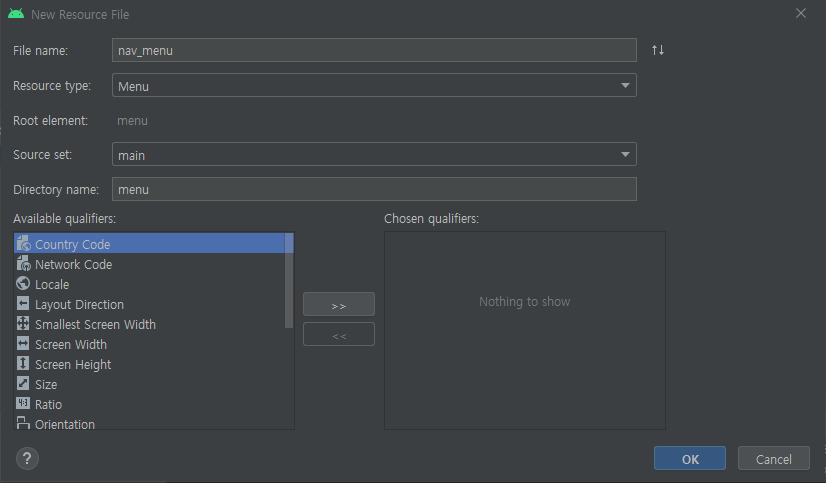Click the available qualifiers list scrollbar
The height and width of the screenshot is (483, 826).
coord(289,280)
